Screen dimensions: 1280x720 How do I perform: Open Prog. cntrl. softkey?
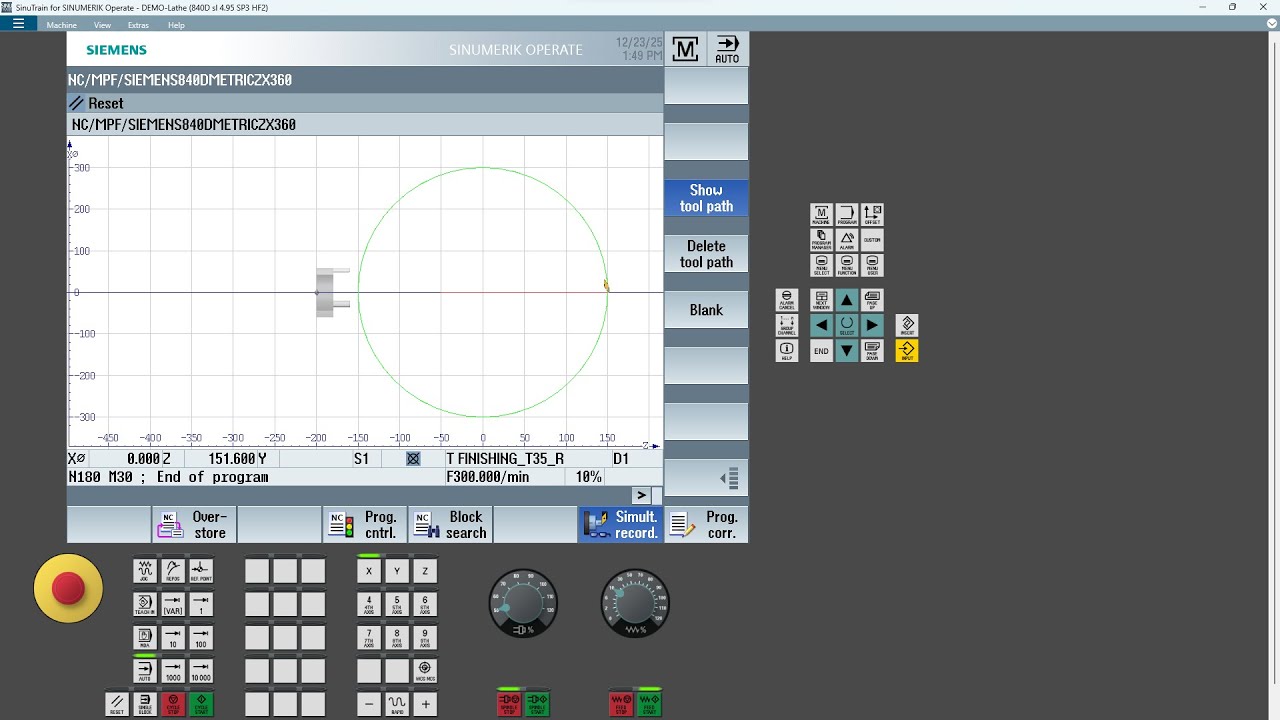click(364, 525)
